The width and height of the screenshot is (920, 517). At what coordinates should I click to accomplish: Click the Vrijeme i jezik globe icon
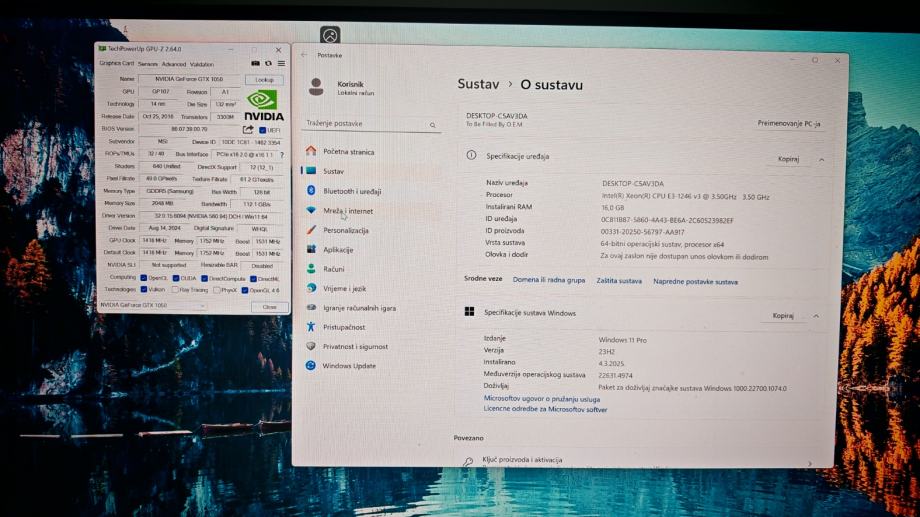click(x=311, y=288)
